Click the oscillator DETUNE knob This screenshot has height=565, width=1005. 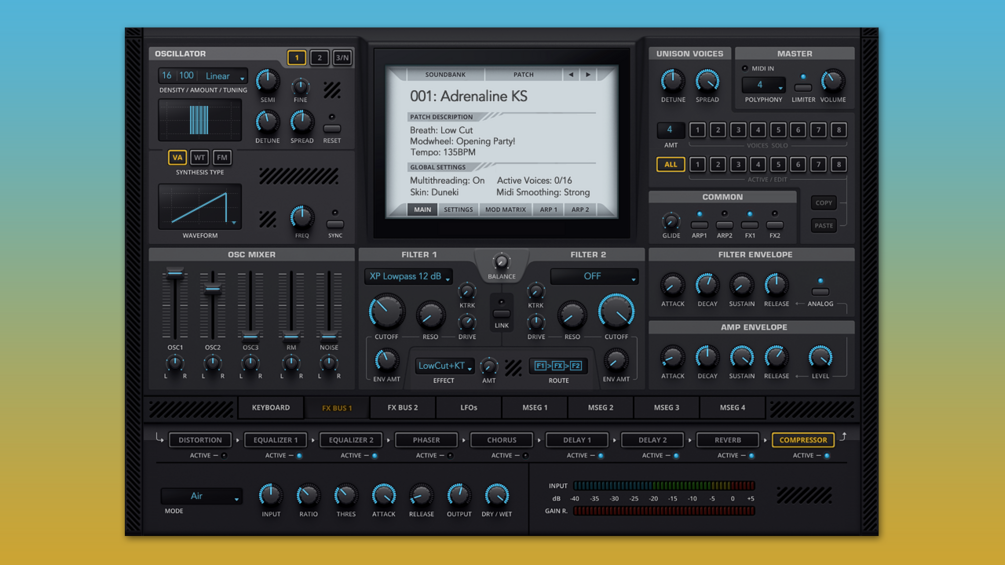267,122
